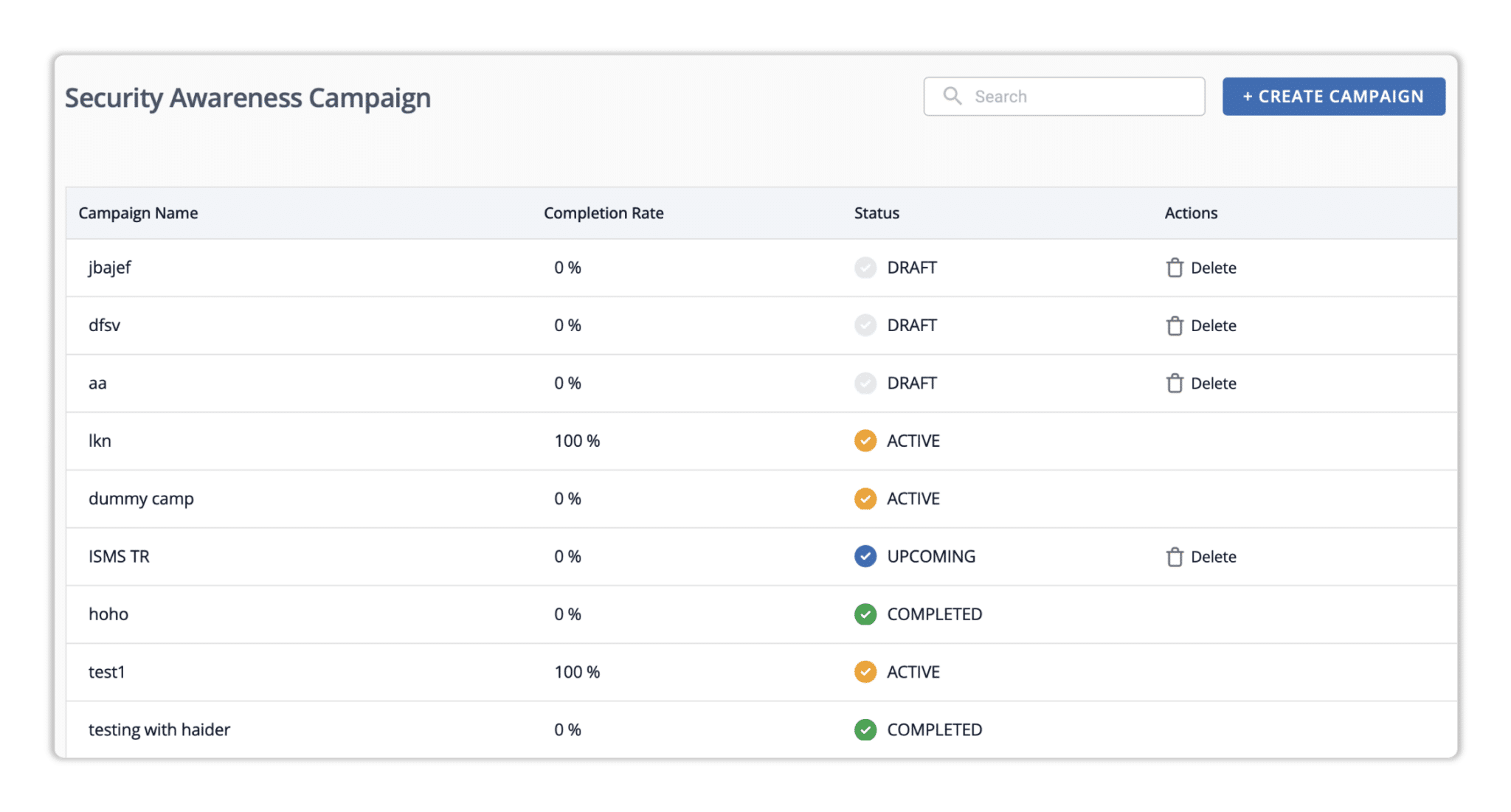Click trash icon in dfsv row
1511x812 pixels.
1175,325
